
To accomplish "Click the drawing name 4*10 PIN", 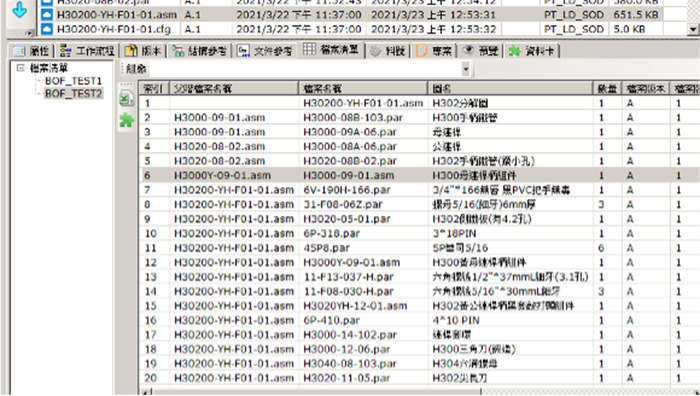I will (456, 320).
